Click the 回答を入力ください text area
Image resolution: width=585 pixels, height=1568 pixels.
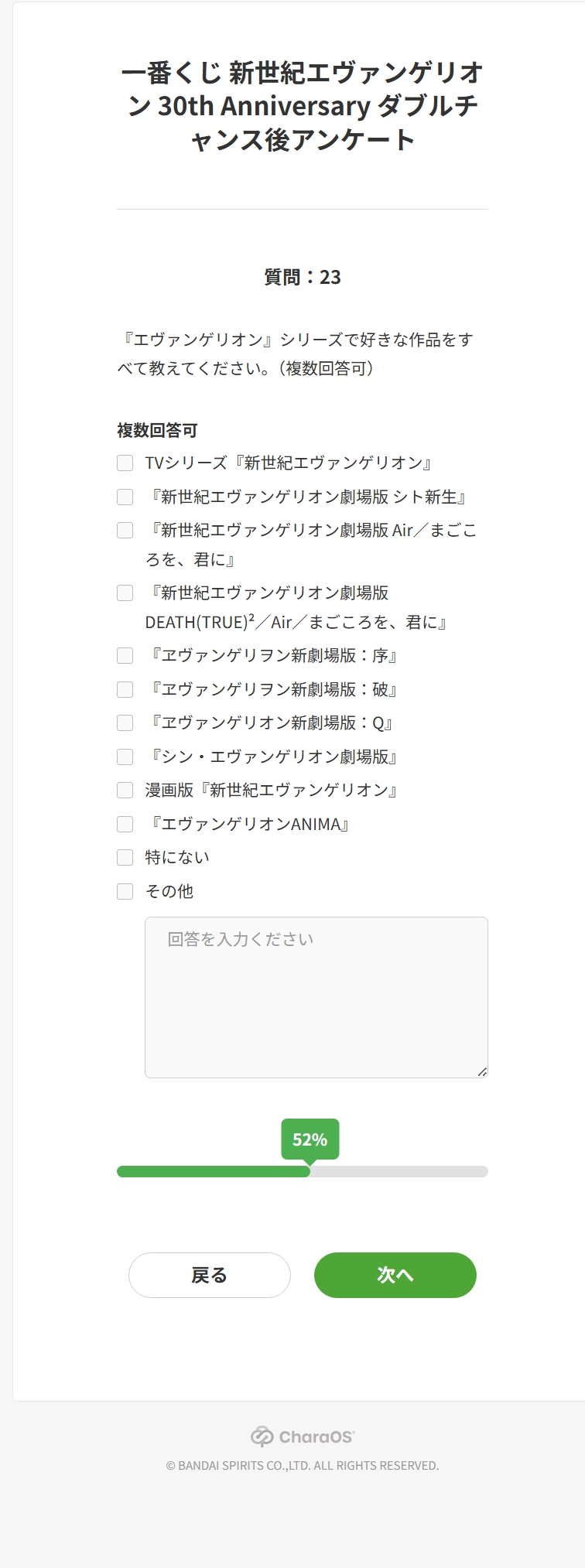coord(316,996)
